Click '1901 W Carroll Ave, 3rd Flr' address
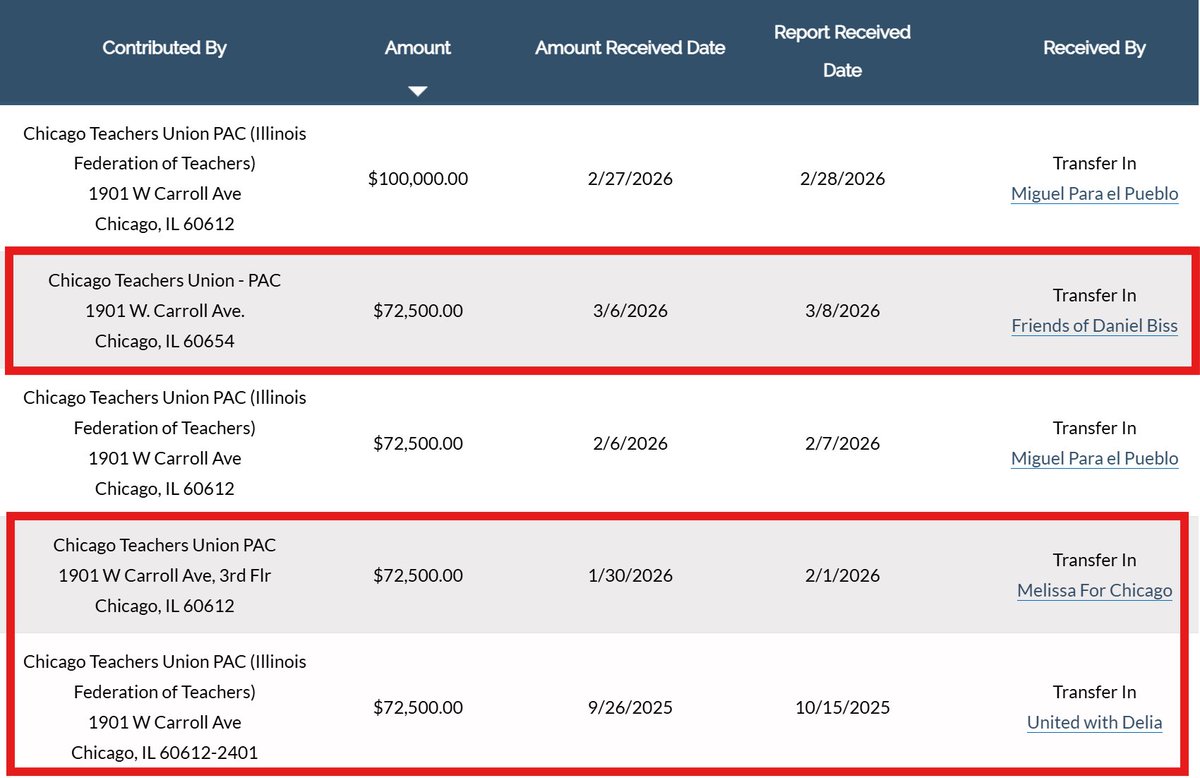This screenshot has width=1200, height=778. pyautogui.click(x=165, y=576)
